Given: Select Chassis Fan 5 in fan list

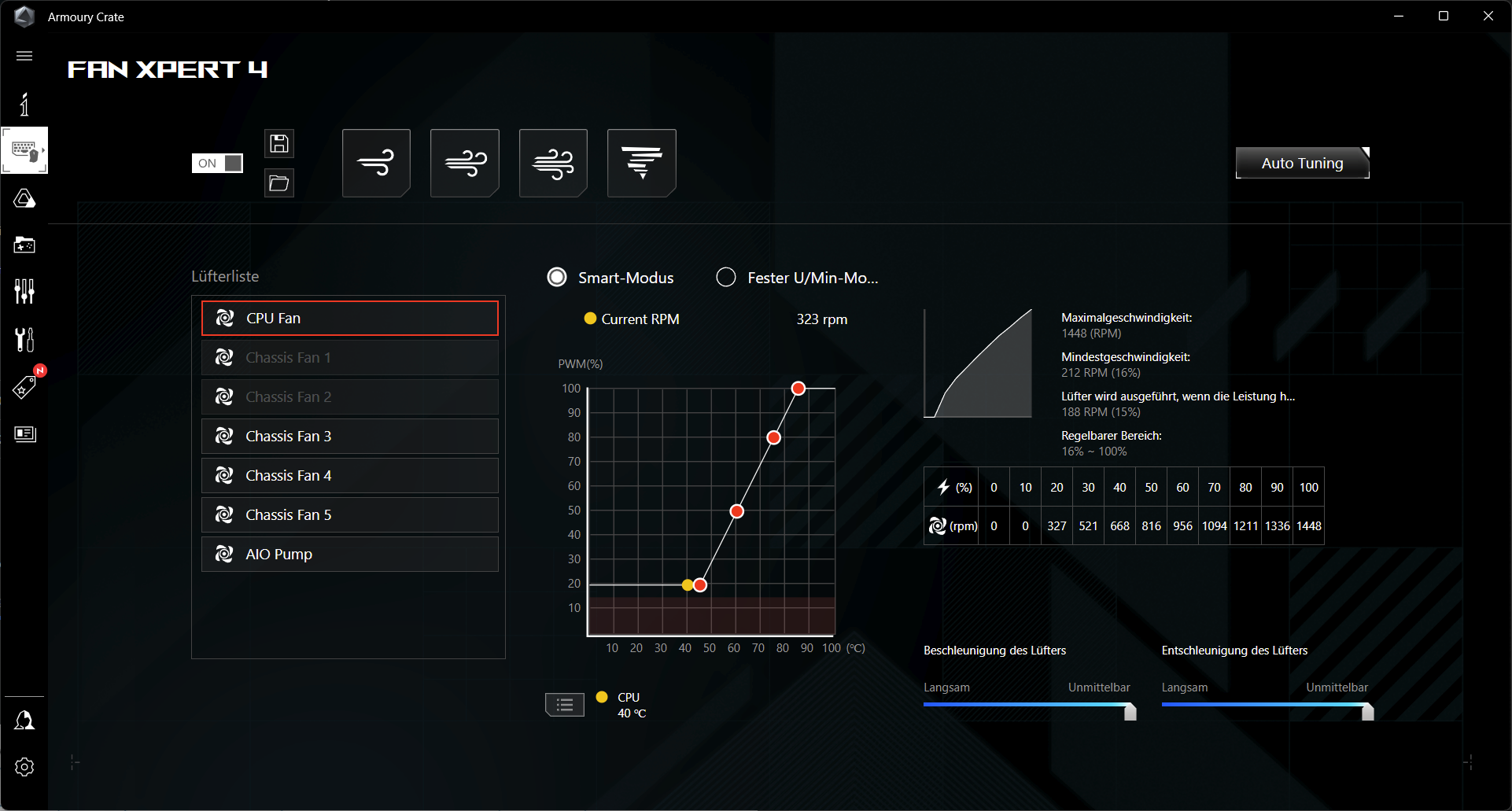Looking at the screenshot, I should (350, 514).
